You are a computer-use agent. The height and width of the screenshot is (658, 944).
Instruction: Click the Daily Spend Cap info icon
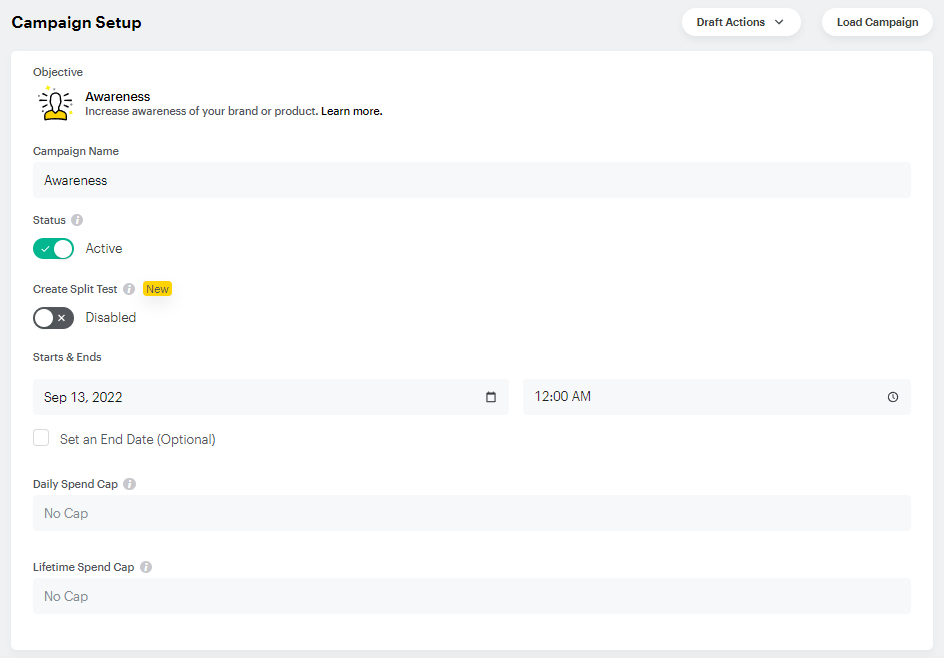click(x=129, y=484)
